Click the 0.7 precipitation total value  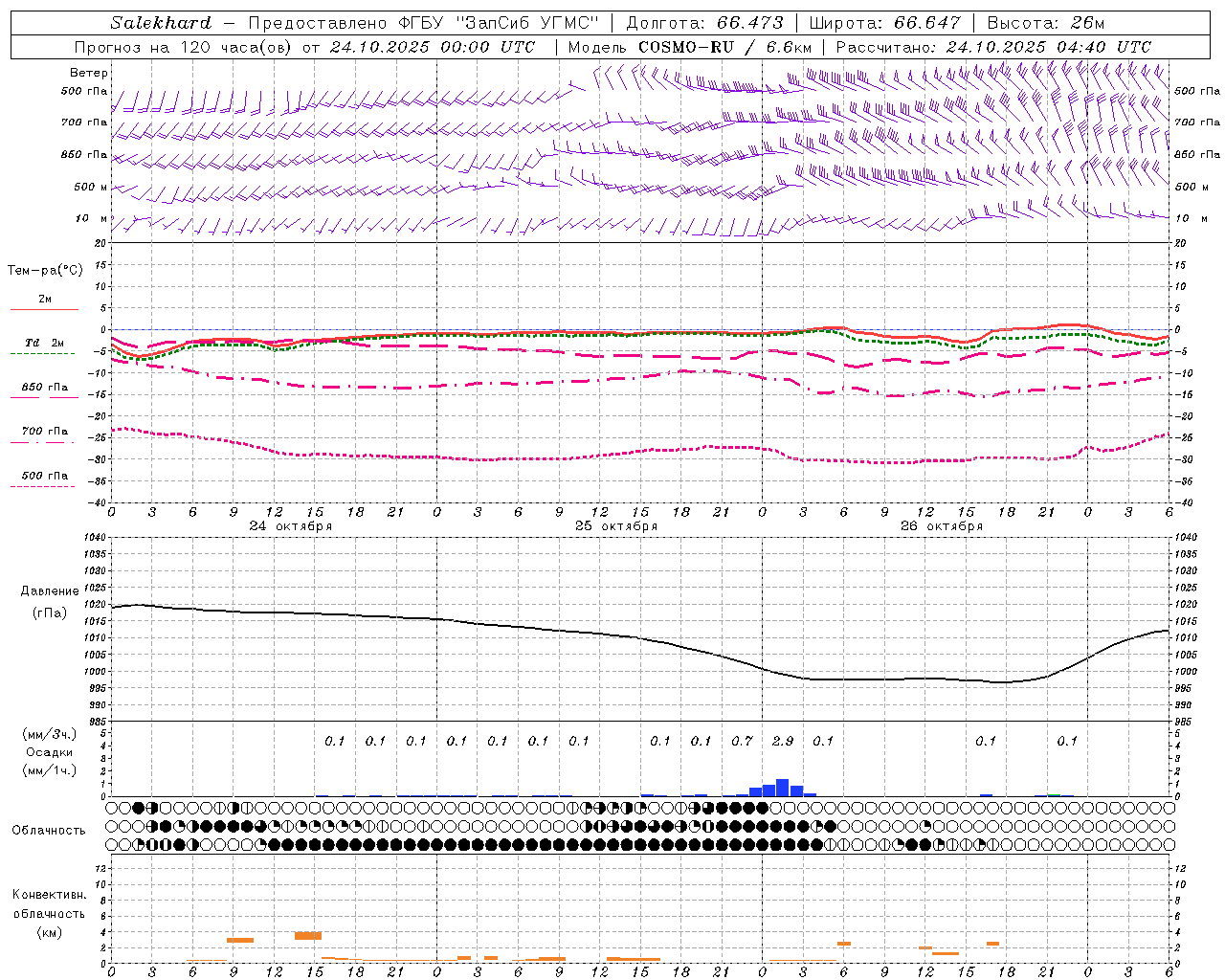coord(742,742)
